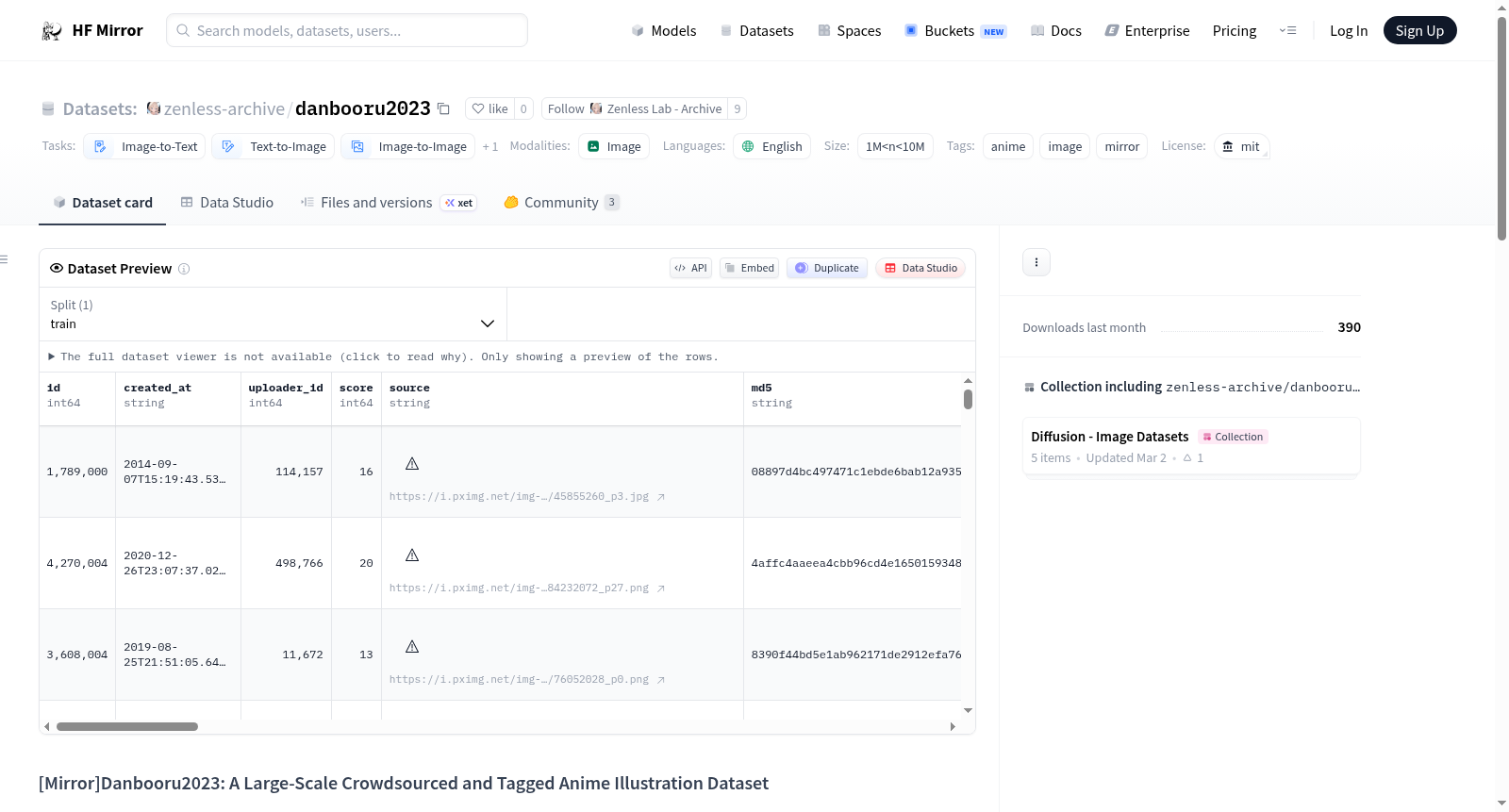
Task: Open Enterprise in the top navigation
Action: 1147,31
